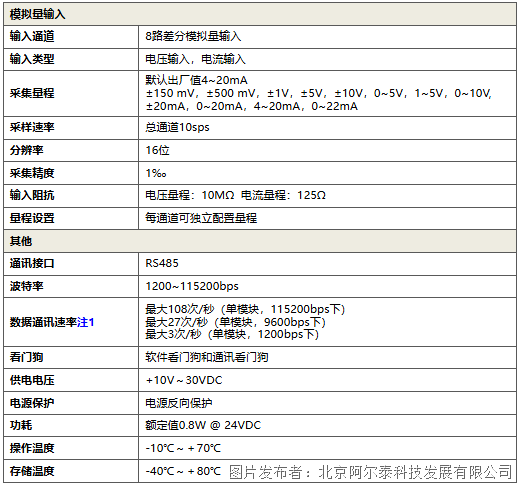
Task: Click the +10V~30VDC supply voltage value
Action: coord(184,380)
